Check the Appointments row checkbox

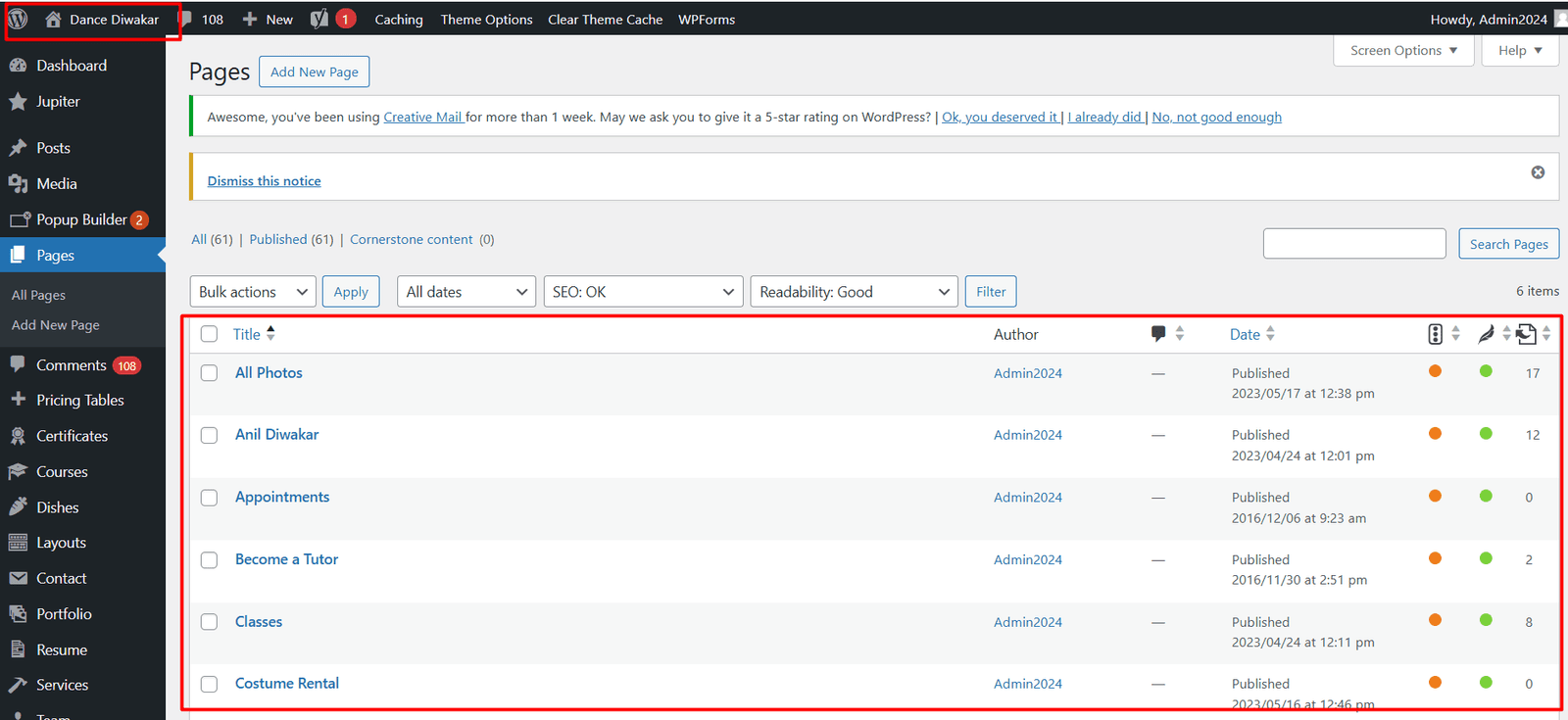209,498
